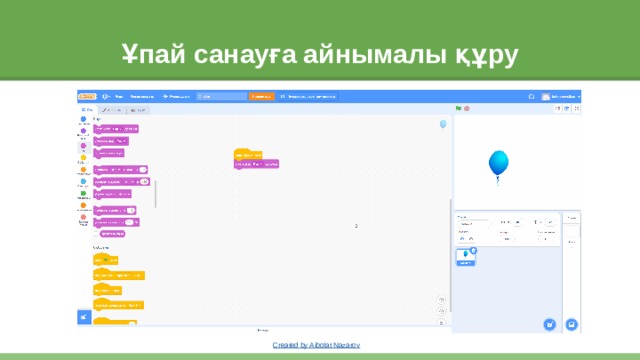
Task: Click the Choose a Backdrop button
Action: tap(571, 324)
